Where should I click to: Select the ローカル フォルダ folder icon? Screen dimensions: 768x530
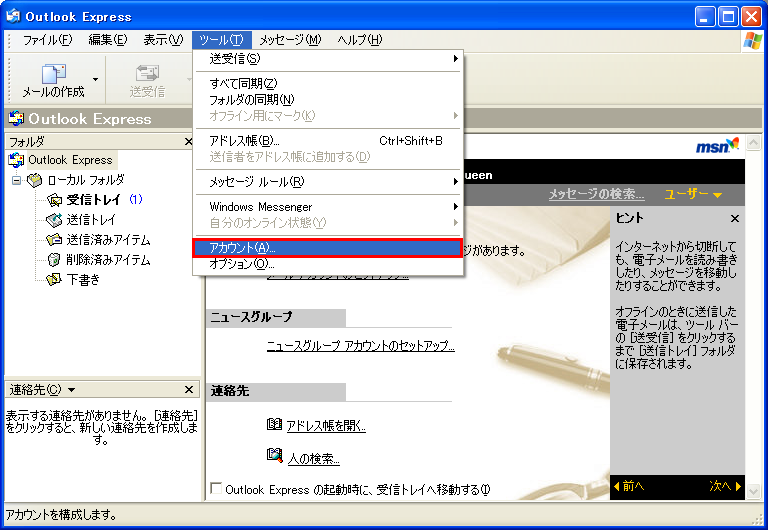(35, 180)
